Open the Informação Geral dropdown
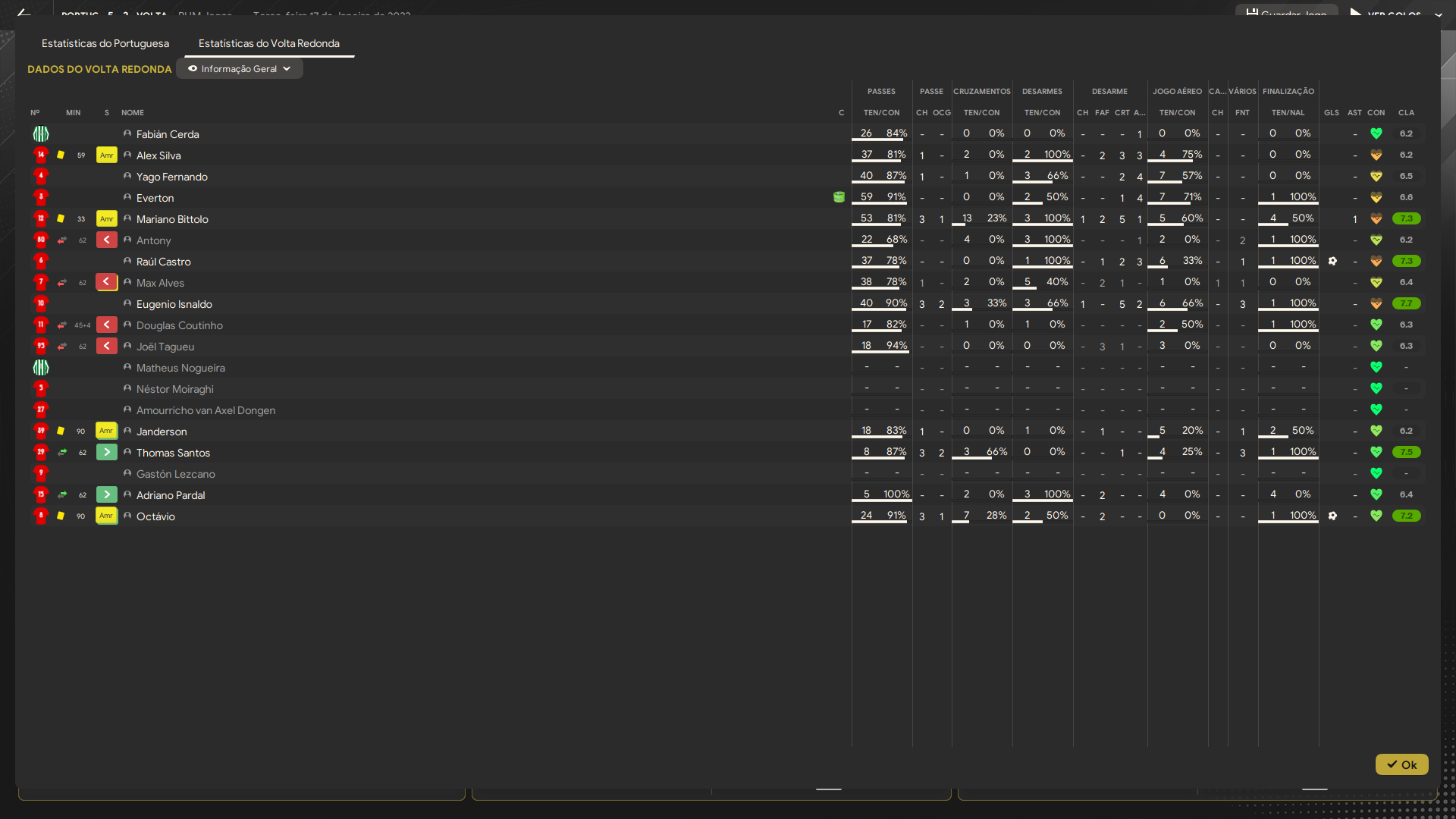 (240, 69)
